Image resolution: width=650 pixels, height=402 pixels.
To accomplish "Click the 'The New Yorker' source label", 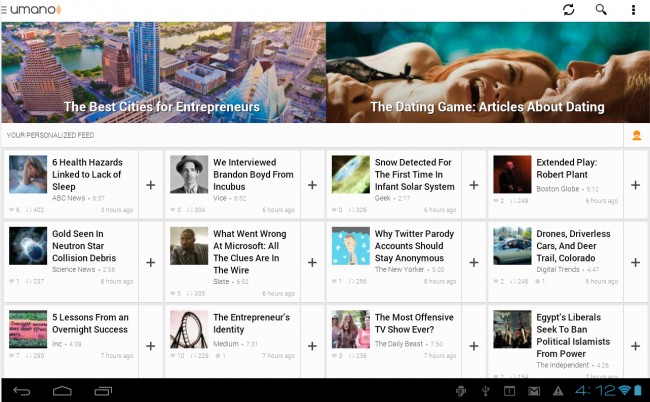I will click(x=399, y=269).
